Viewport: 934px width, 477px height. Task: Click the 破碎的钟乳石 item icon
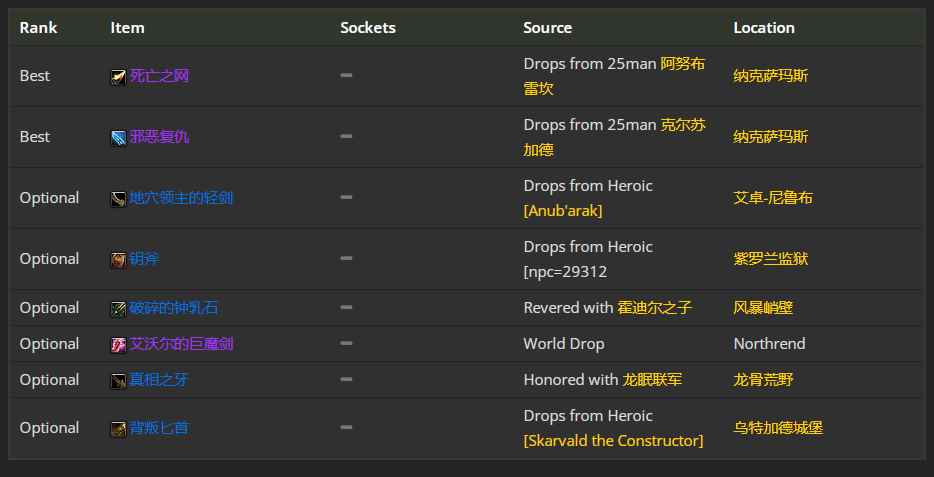[x=118, y=308]
